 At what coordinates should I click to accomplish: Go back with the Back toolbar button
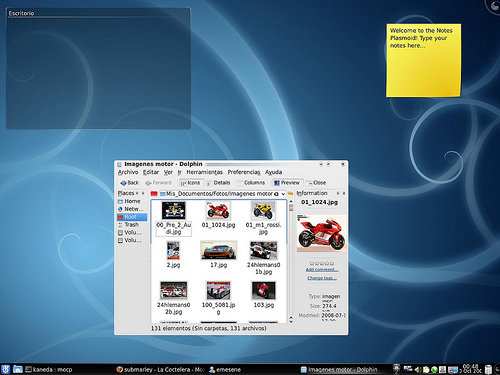(130, 183)
